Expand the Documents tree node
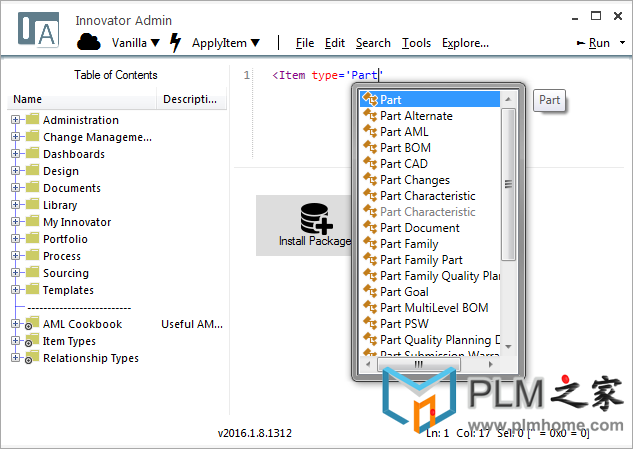The image size is (633, 449). pos(15,187)
